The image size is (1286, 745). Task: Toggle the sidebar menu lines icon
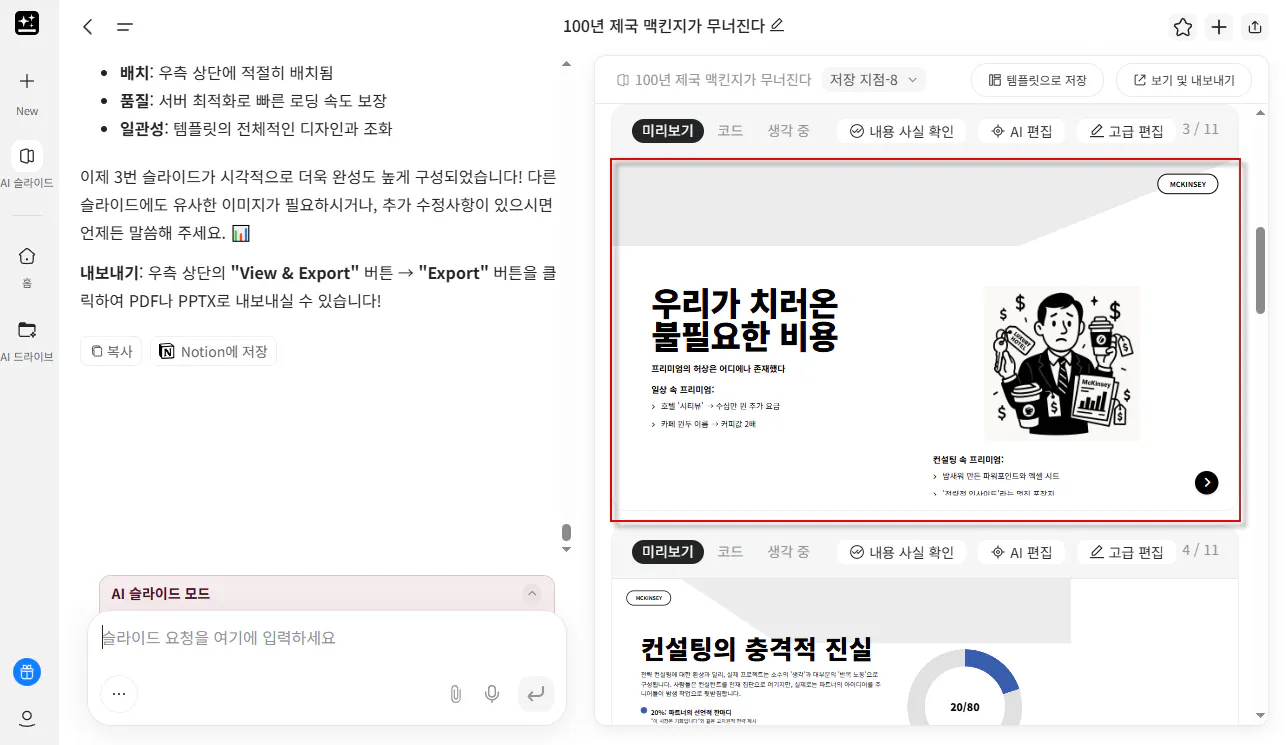[x=124, y=27]
